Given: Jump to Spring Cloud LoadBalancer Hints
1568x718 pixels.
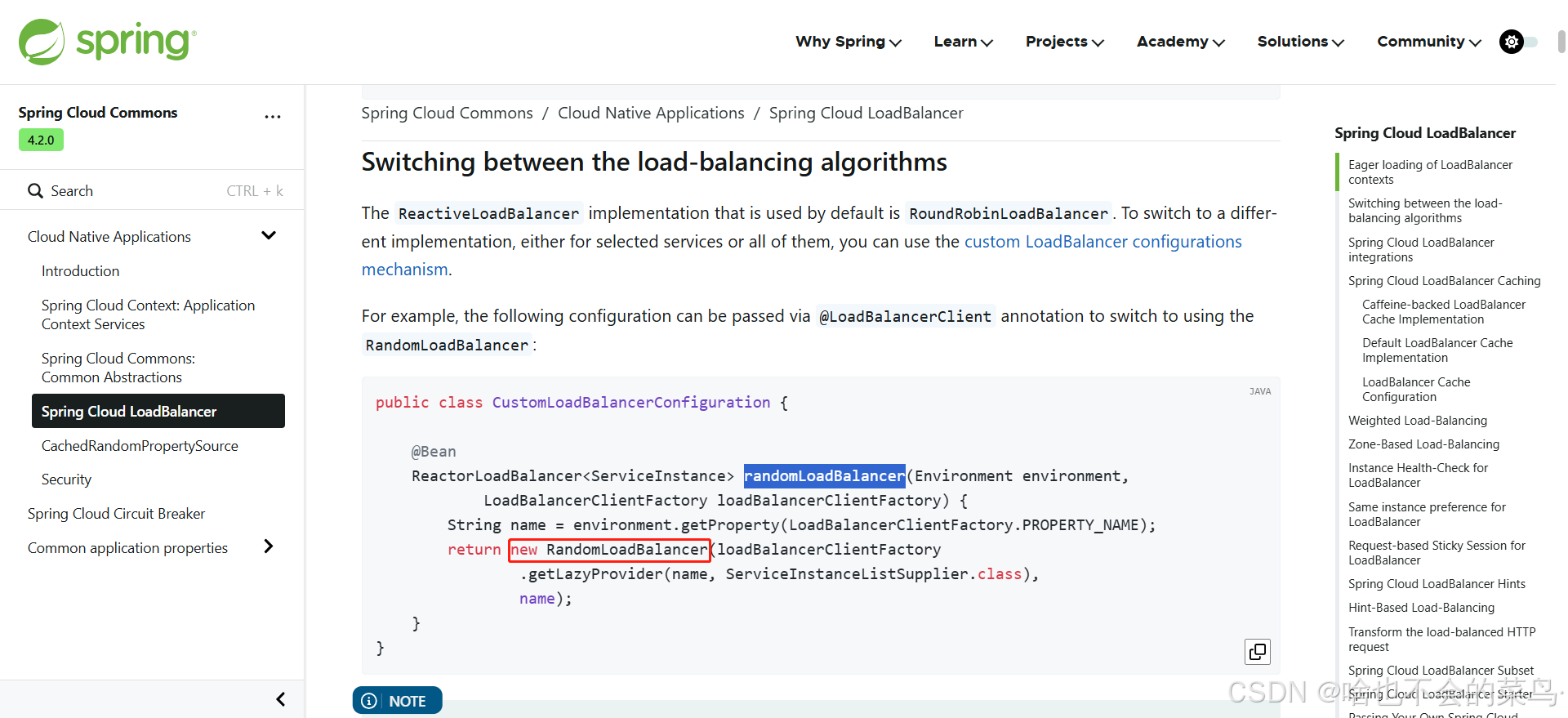Looking at the screenshot, I should click(x=1437, y=584).
